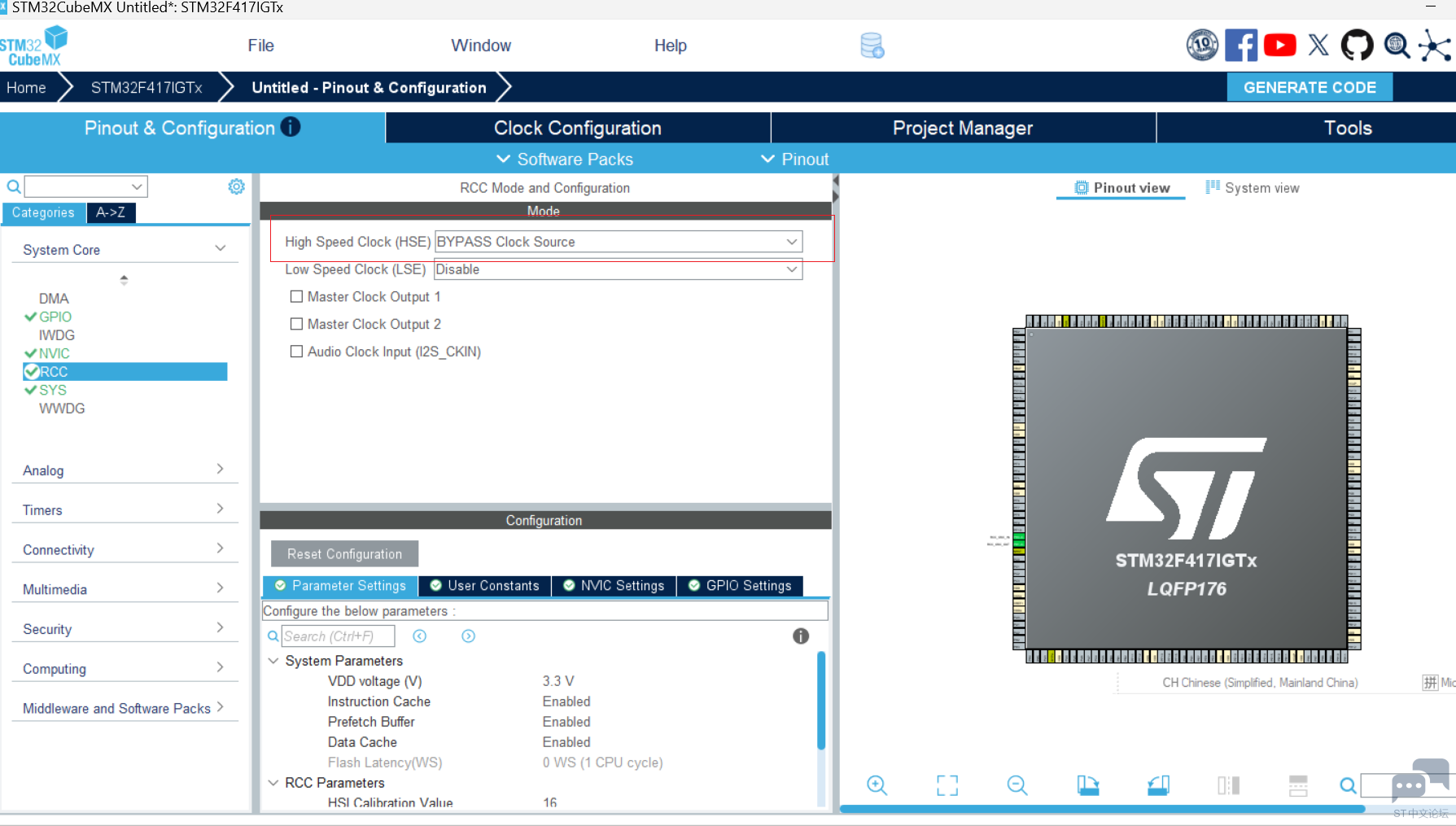The width and height of the screenshot is (1456, 826).
Task: Select GPIO in System Core list
Action: pyautogui.click(x=55, y=317)
